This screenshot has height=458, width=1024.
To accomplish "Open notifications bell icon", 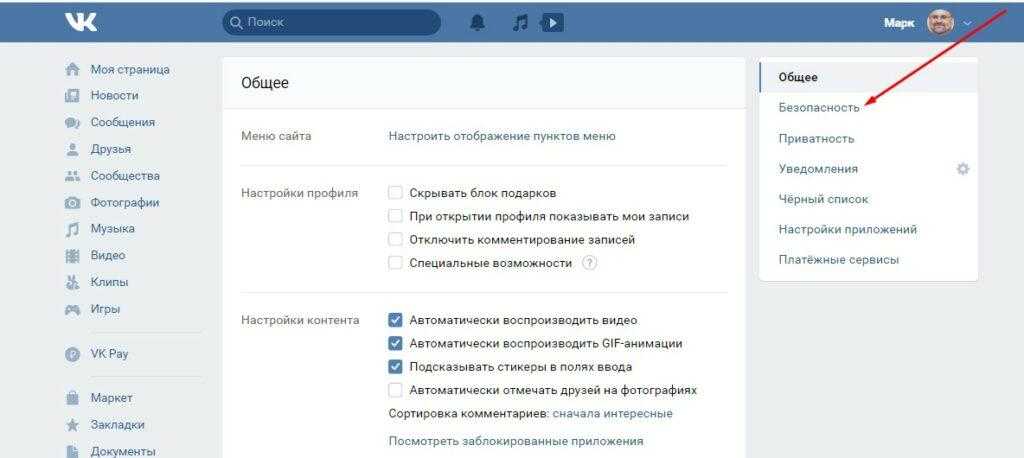I will (478, 22).
